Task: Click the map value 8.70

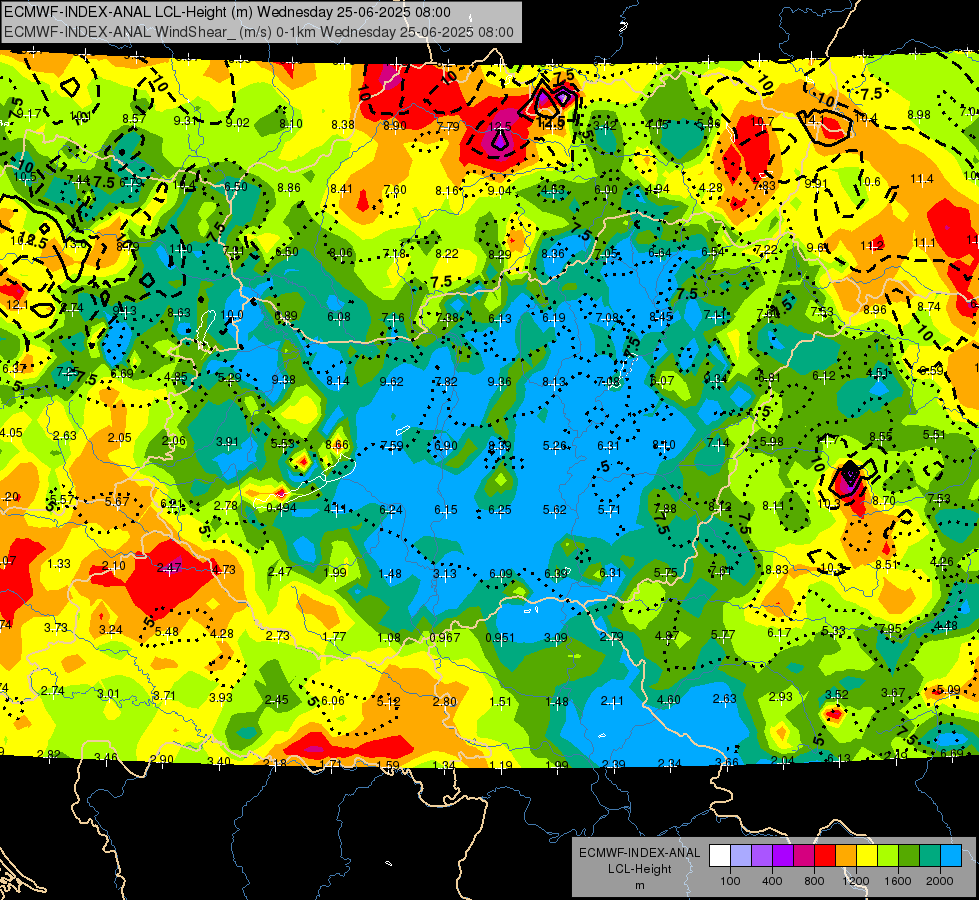Action: coord(884,501)
